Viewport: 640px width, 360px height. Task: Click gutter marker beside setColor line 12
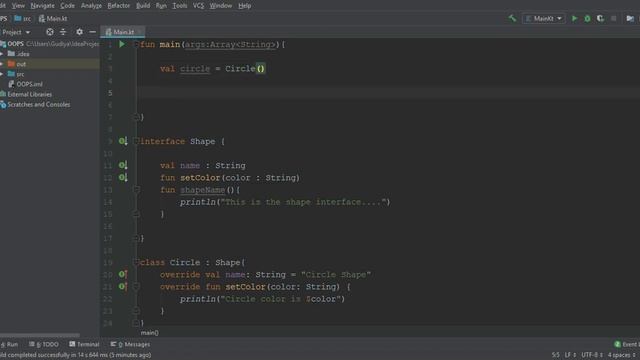click(x=122, y=178)
